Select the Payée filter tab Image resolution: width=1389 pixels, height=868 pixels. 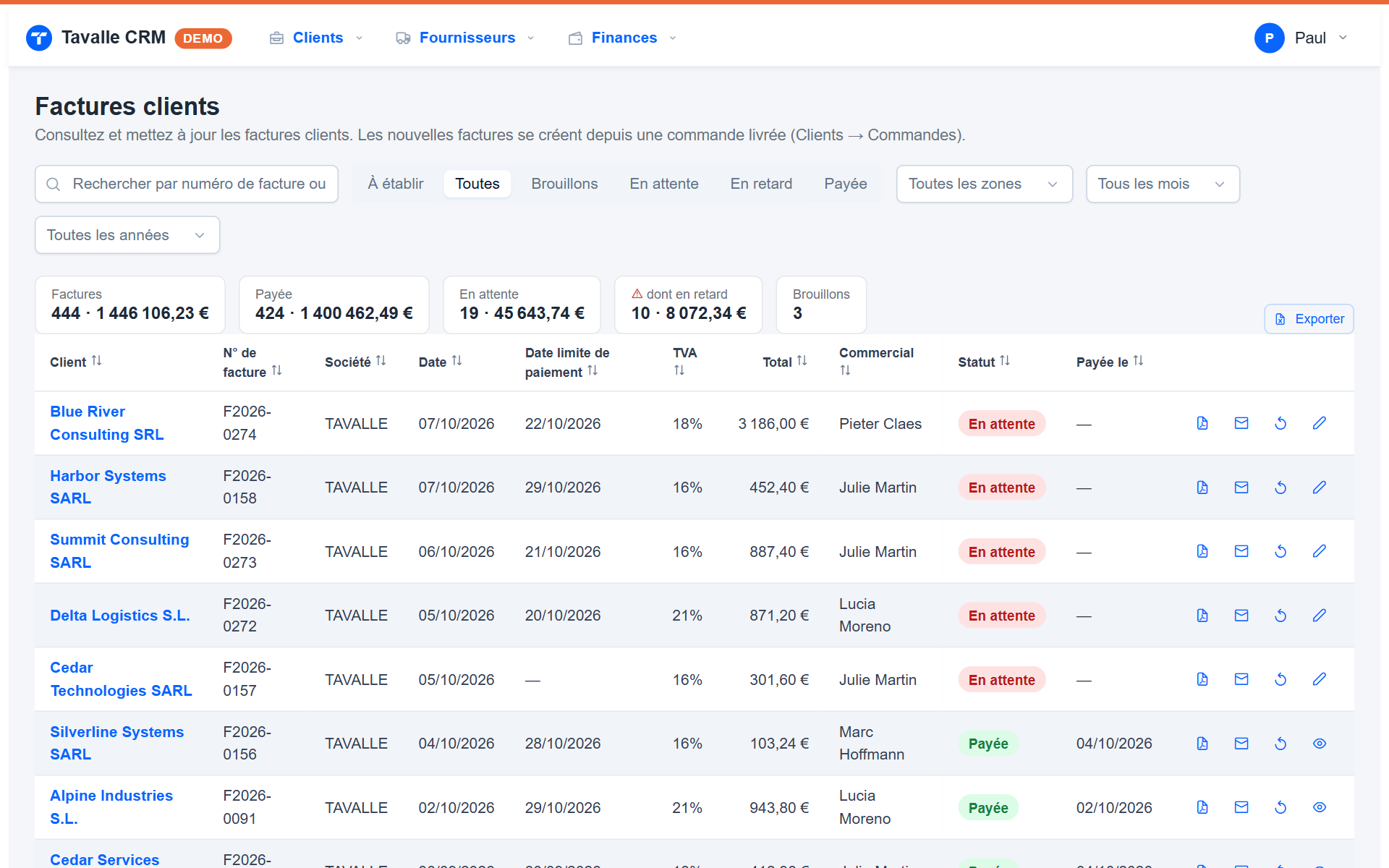pos(845,184)
